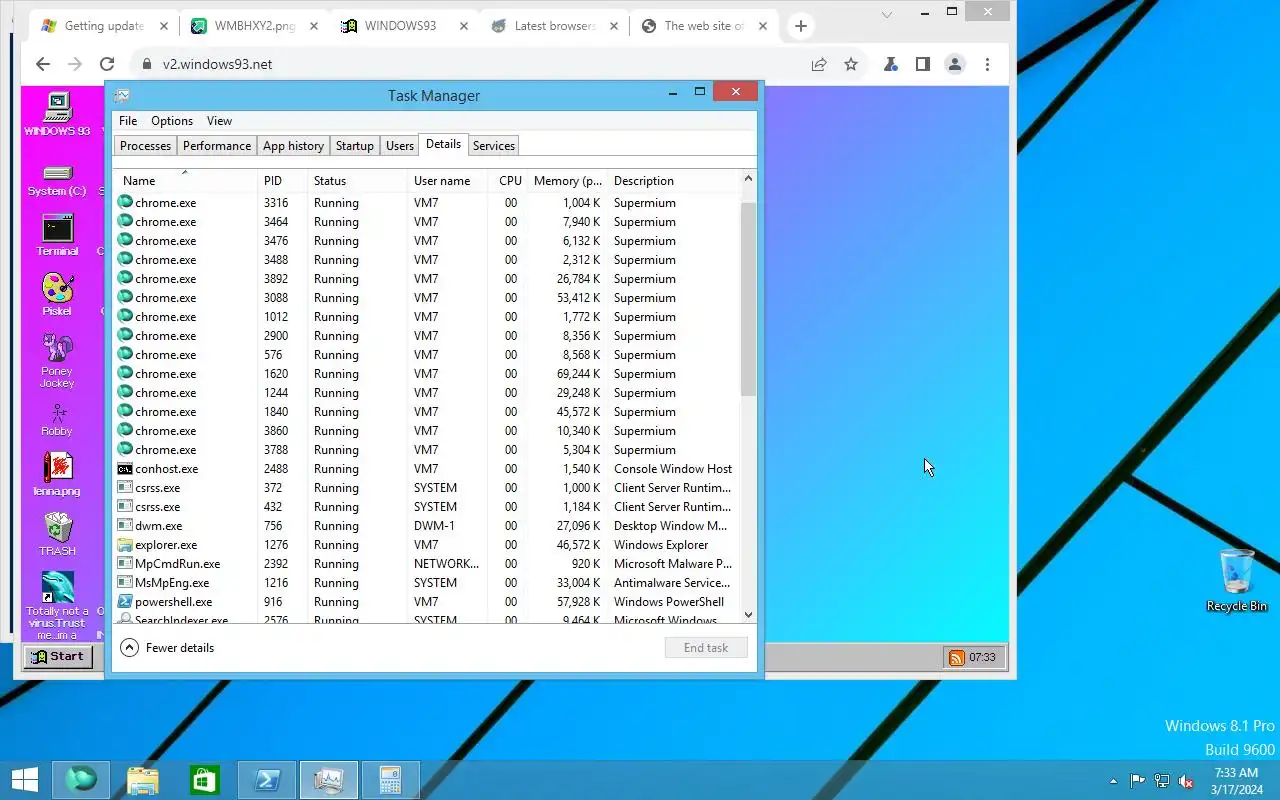The height and width of the screenshot is (800, 1280).
Task: Launch Terminal icon on Windows93 desktop
Action: 57,235
